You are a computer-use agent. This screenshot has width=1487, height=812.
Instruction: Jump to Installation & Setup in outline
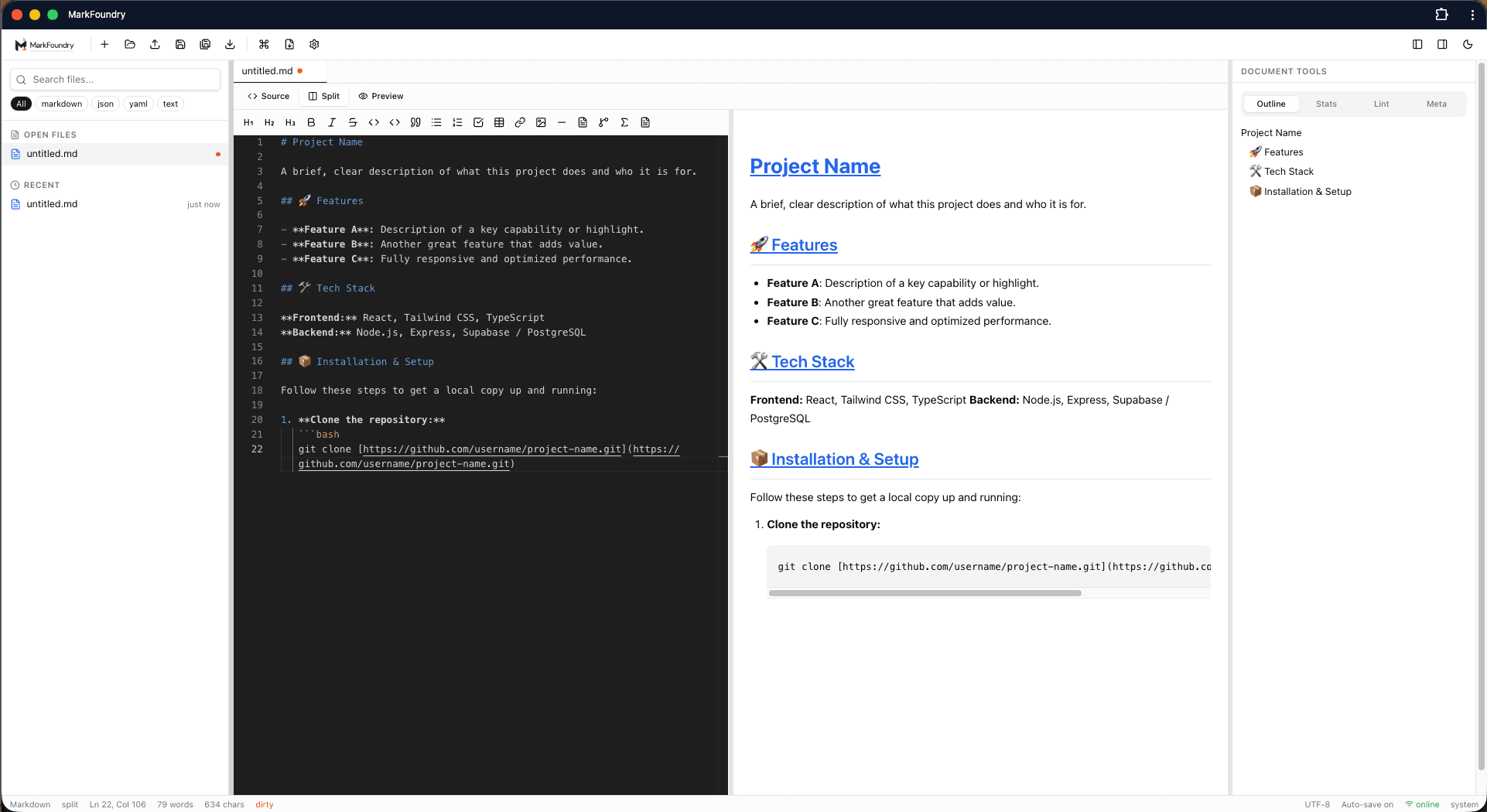coord(1301,192)
